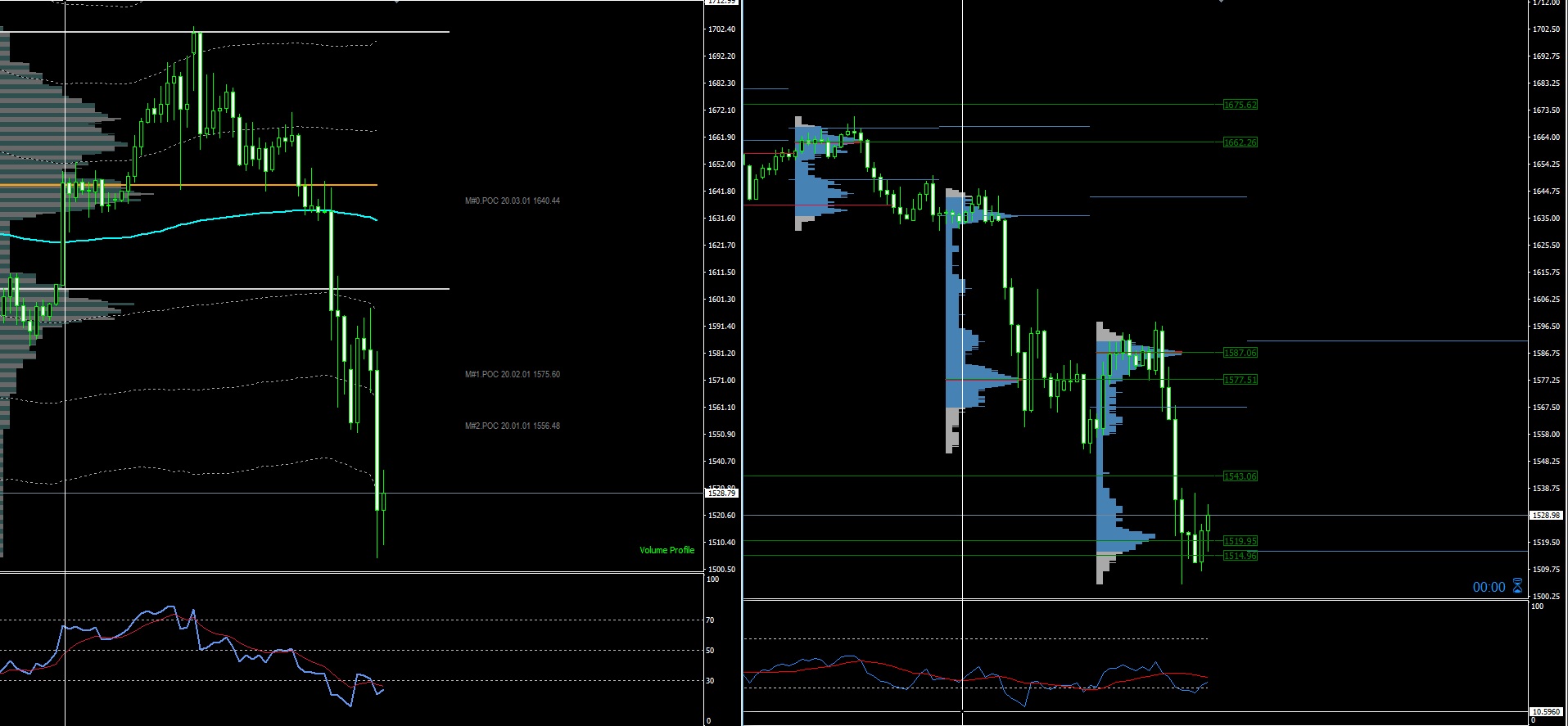The image size is (1568, 726).
Task: Select the M#0.POC 20.03.01 1640.44 label
Action: pyautogui.click(x=513, y=201)
